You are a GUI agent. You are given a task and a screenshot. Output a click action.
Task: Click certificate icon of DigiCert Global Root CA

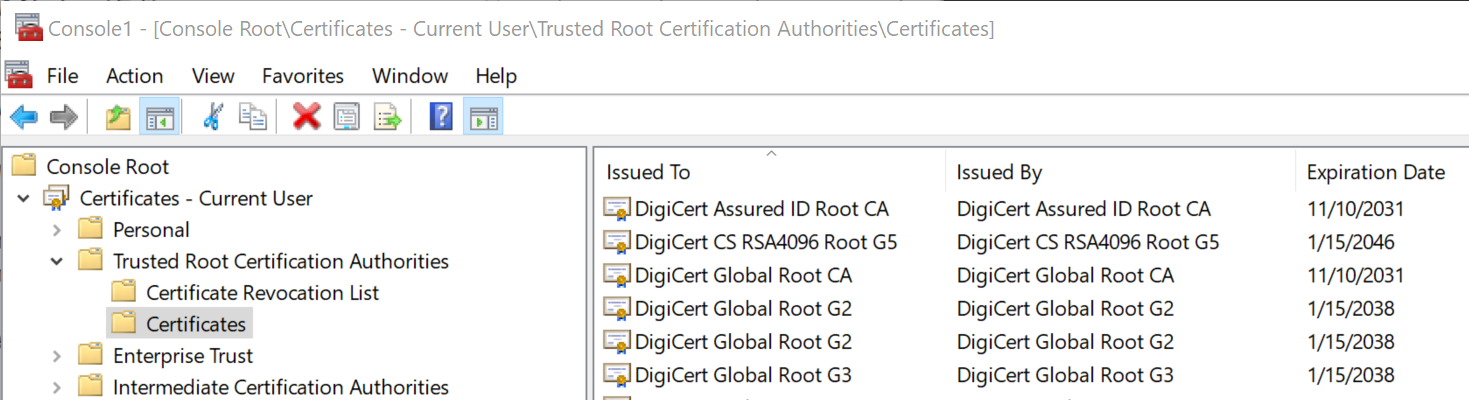tap(617, 275)
